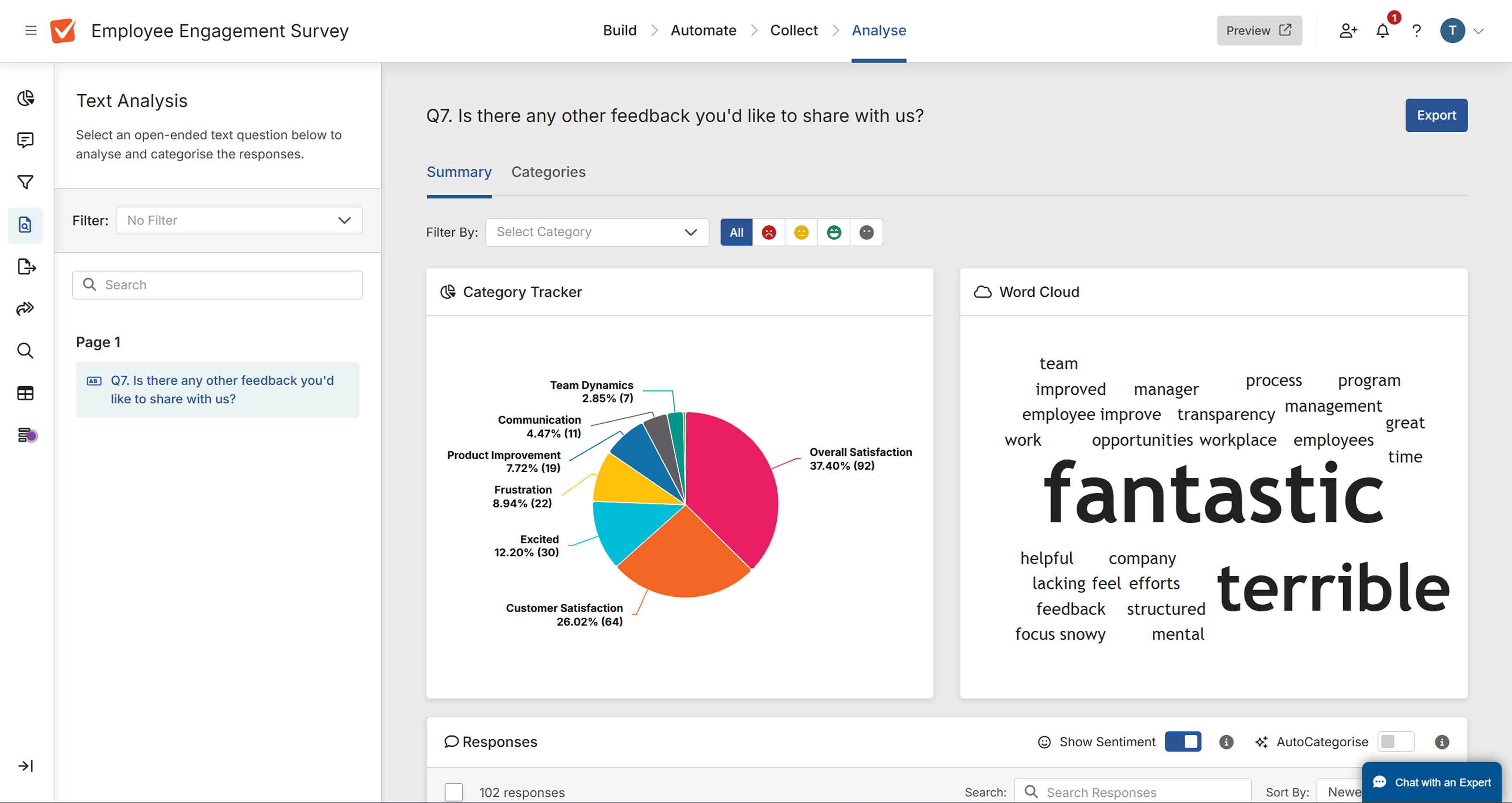Click the Overall Satisfaction pink pie slice

(x=734, y=482)
